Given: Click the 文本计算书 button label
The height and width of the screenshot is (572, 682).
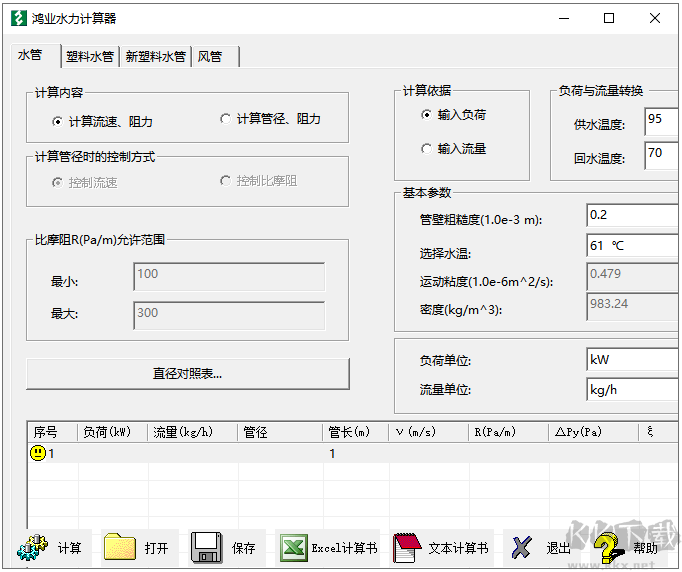Looking at the screenshot, I should [458, 548].
